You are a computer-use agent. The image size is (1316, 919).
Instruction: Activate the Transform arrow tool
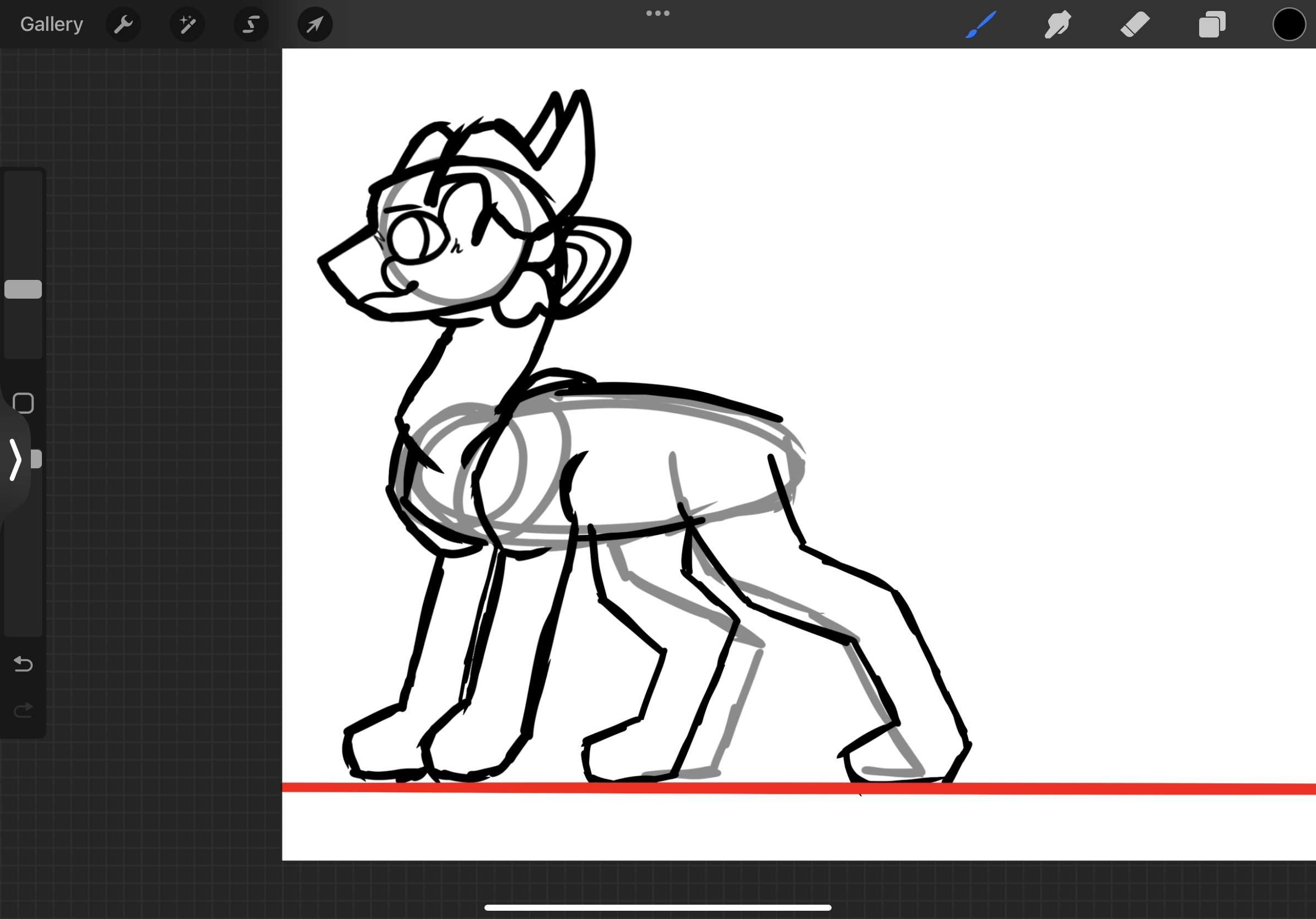pyautogui.click(x=314, y=24)
